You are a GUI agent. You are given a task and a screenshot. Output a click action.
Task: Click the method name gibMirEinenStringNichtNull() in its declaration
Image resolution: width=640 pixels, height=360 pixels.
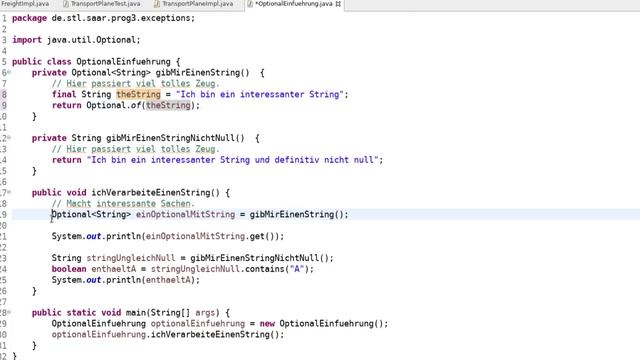click(x=176, y=138)
